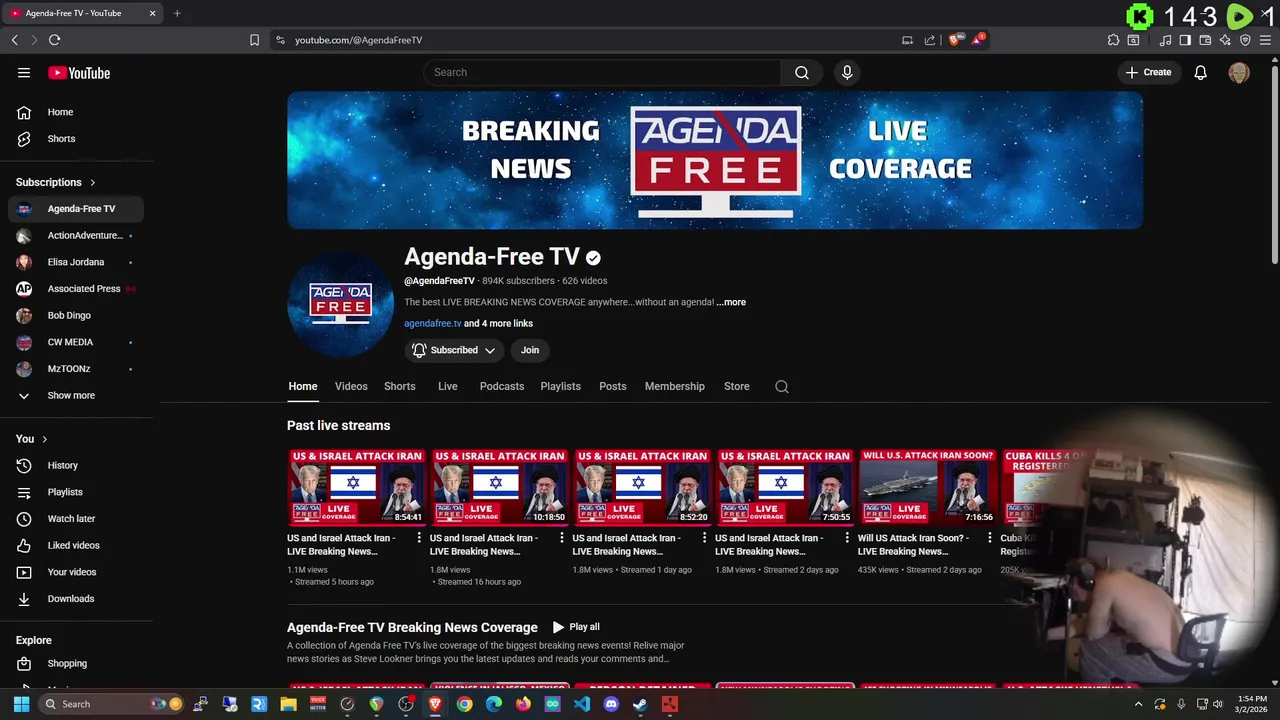Open Steam from the taskbar
This screenshot has width=1280, height=720.
[640, 704]
